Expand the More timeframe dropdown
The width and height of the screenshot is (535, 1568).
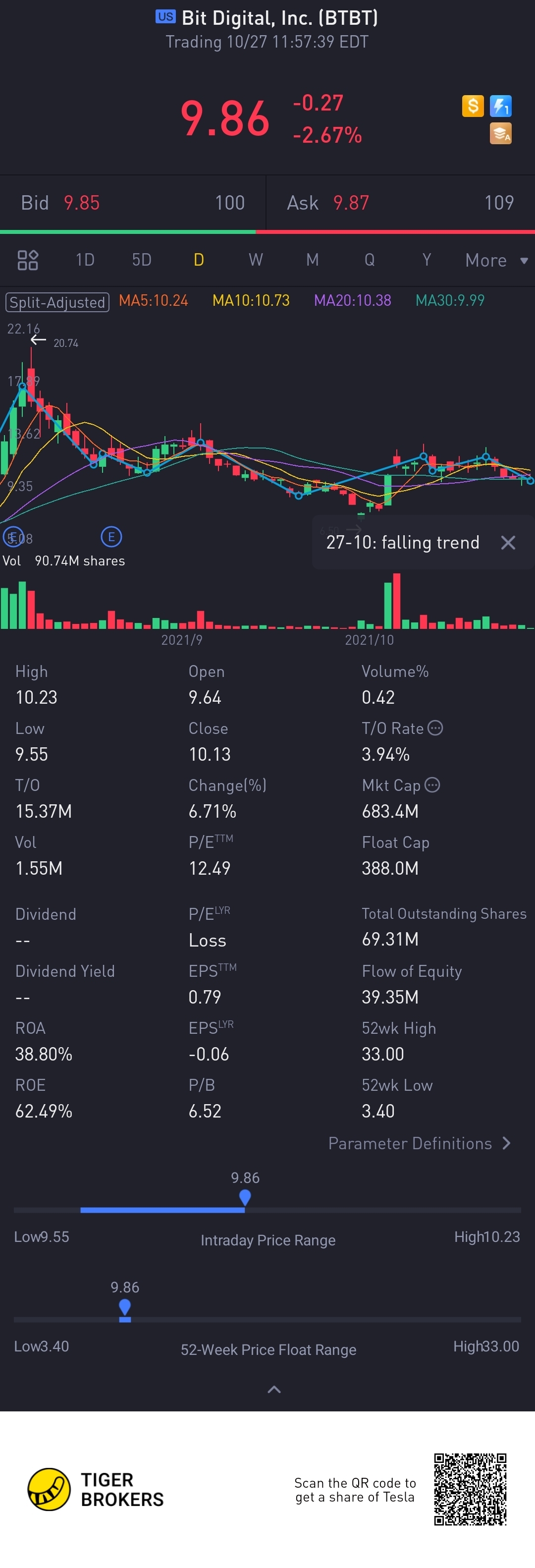496,260
